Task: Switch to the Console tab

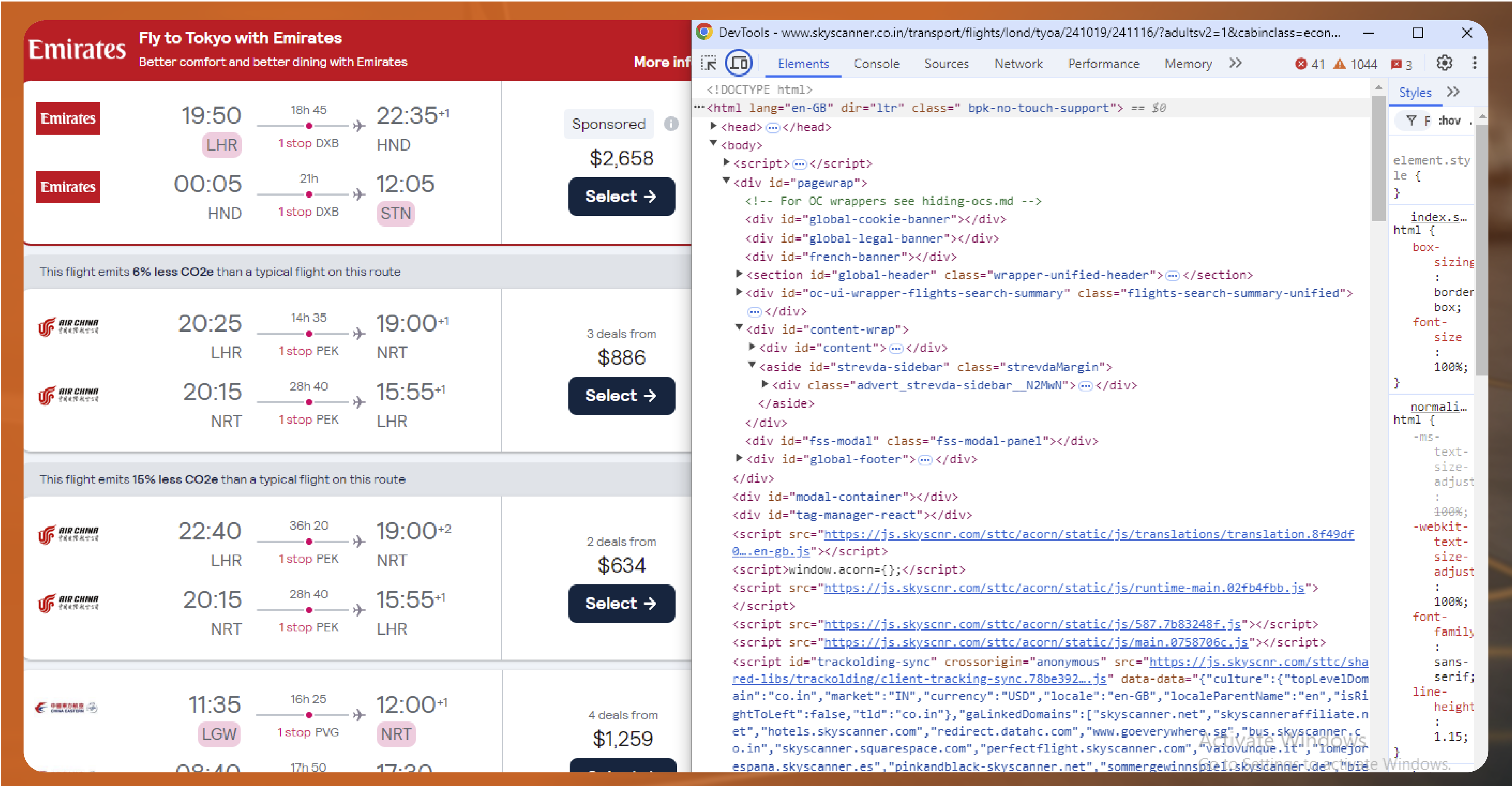Action: click(x=876, y=63)
